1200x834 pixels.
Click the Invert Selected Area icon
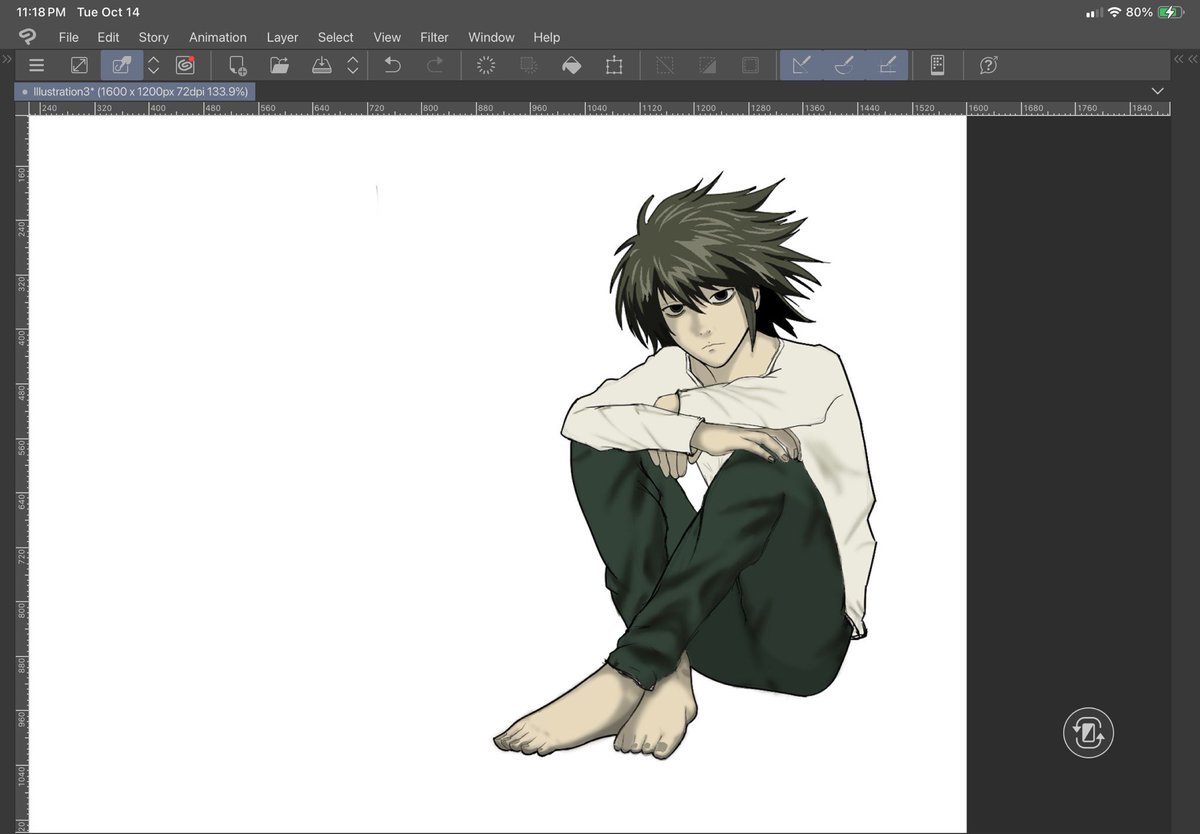708,65
